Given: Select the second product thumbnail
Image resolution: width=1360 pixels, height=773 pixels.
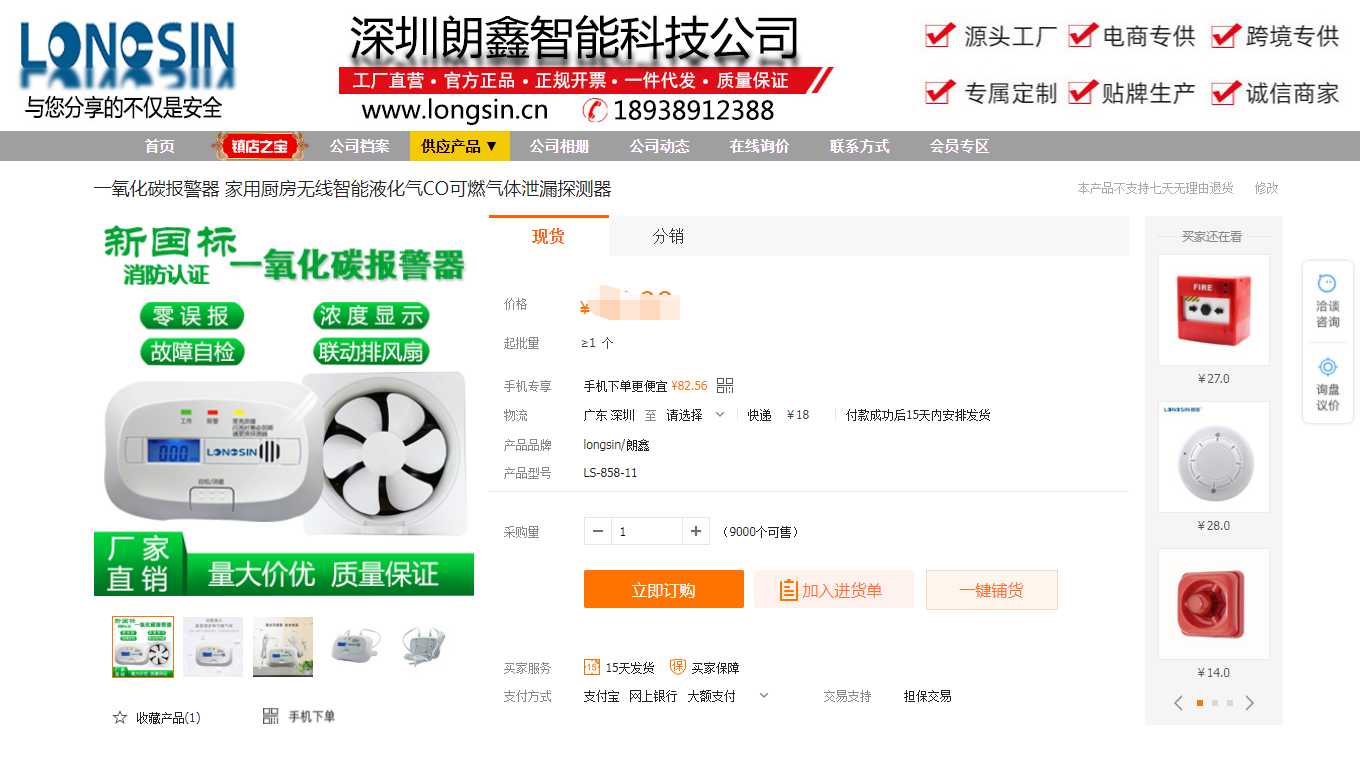Looking at the screenshot, I should (x=213, y=647).
